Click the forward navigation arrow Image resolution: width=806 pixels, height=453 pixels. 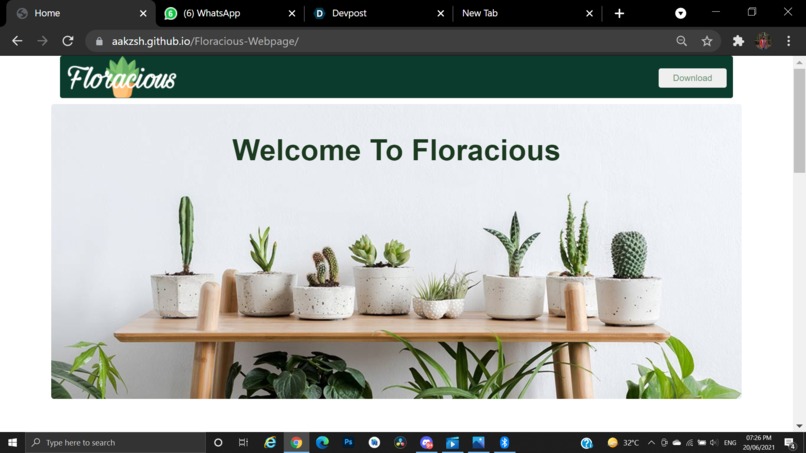coord(42,41)
